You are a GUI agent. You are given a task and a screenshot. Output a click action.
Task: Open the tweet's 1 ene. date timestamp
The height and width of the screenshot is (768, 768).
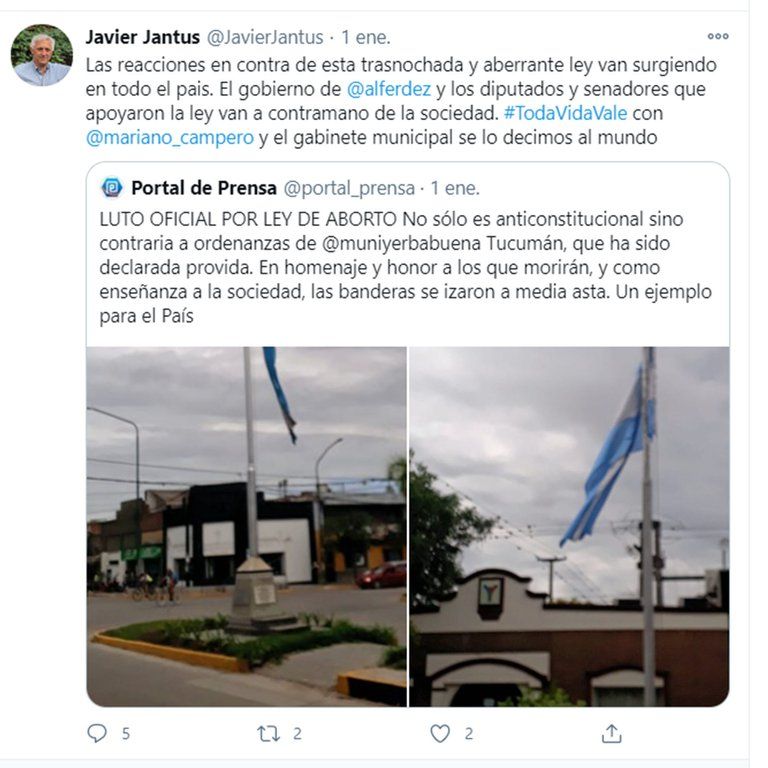click(365, 37)
